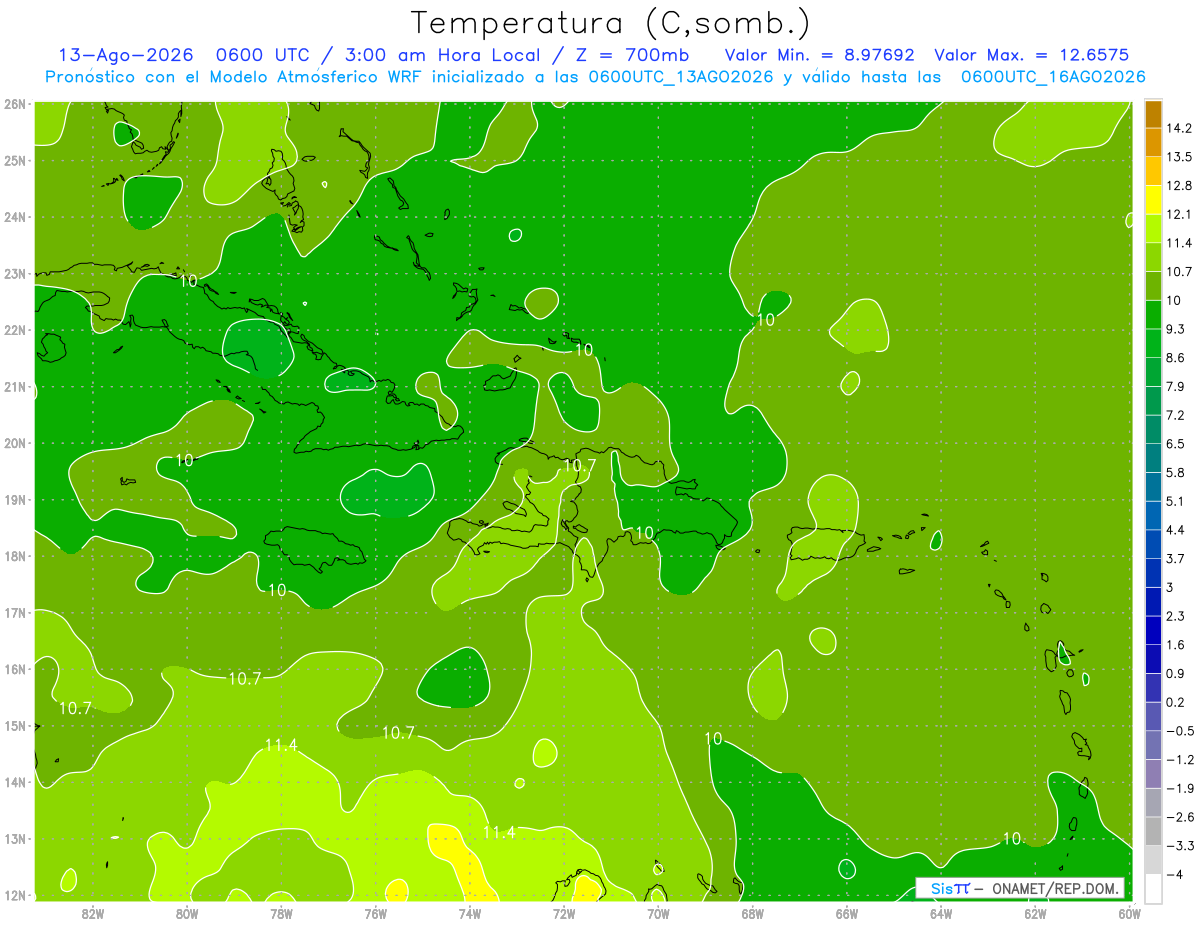1200x927 pixels.
Task: Click the -0.5 label on the color scale
Action: (x=1178, y=731)
